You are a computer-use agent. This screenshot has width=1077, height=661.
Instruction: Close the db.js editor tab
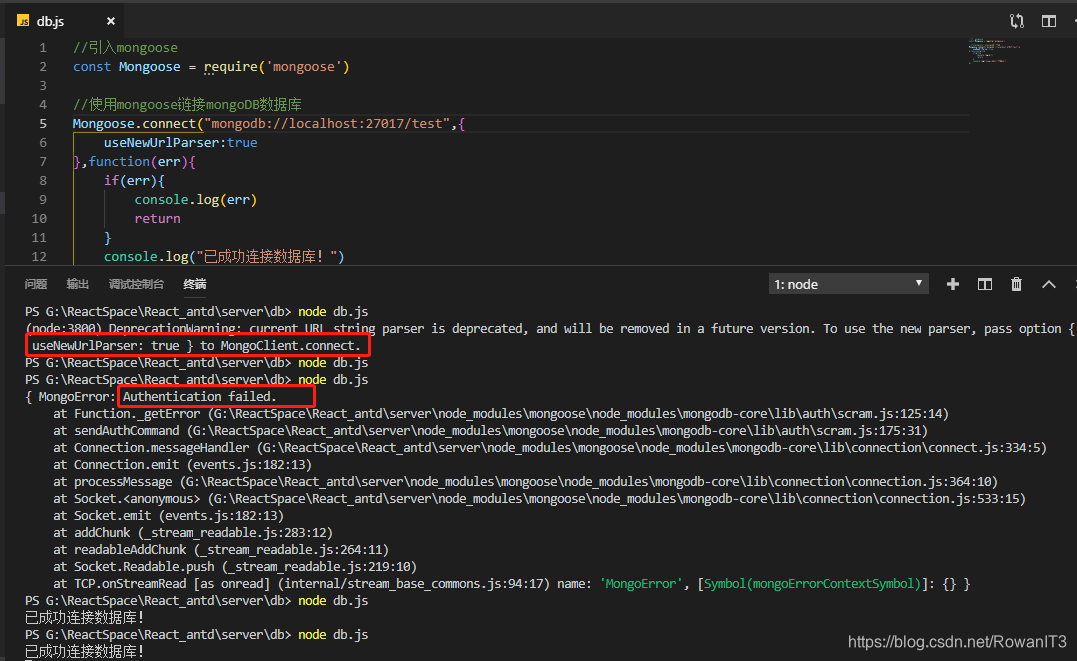click(x=111, y=21)
